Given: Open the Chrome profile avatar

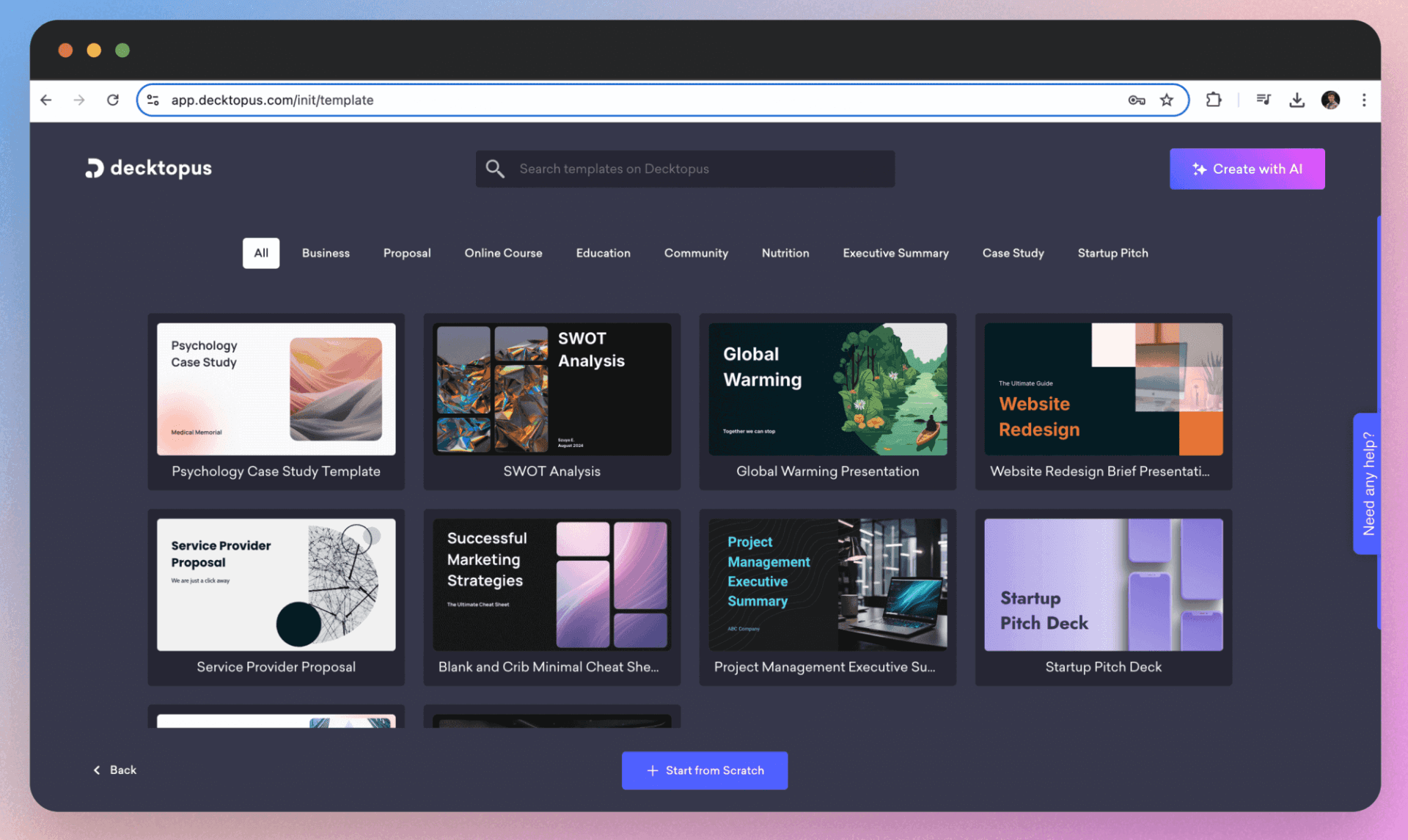Looking at the screenshot, I should [1330, 100].
